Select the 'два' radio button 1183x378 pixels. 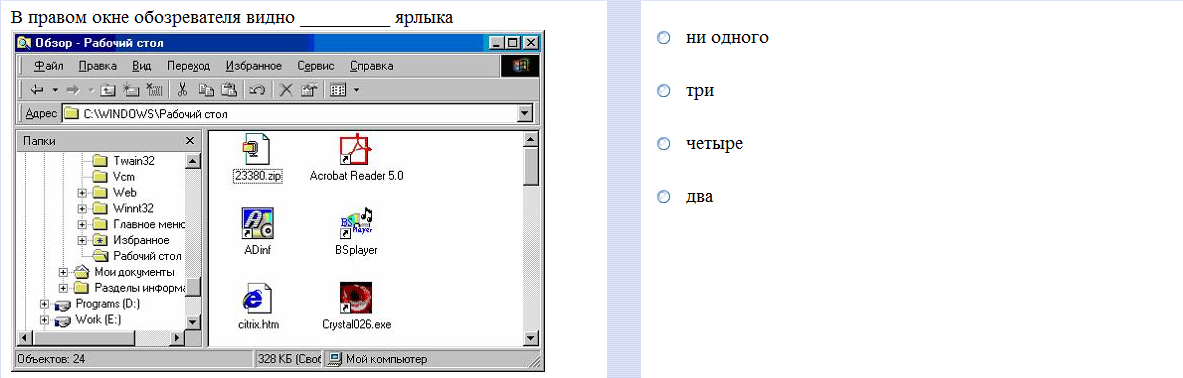pos(663,197)
